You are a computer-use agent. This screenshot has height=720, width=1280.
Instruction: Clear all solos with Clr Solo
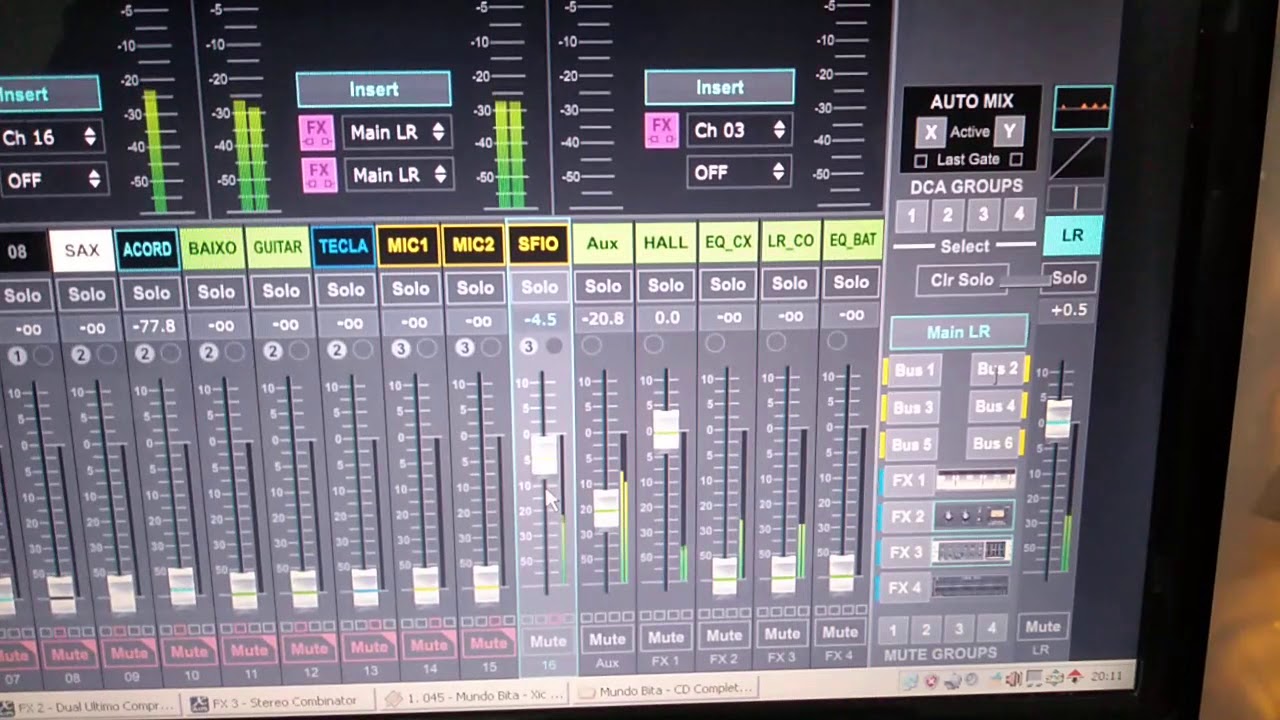pos(961,280)
